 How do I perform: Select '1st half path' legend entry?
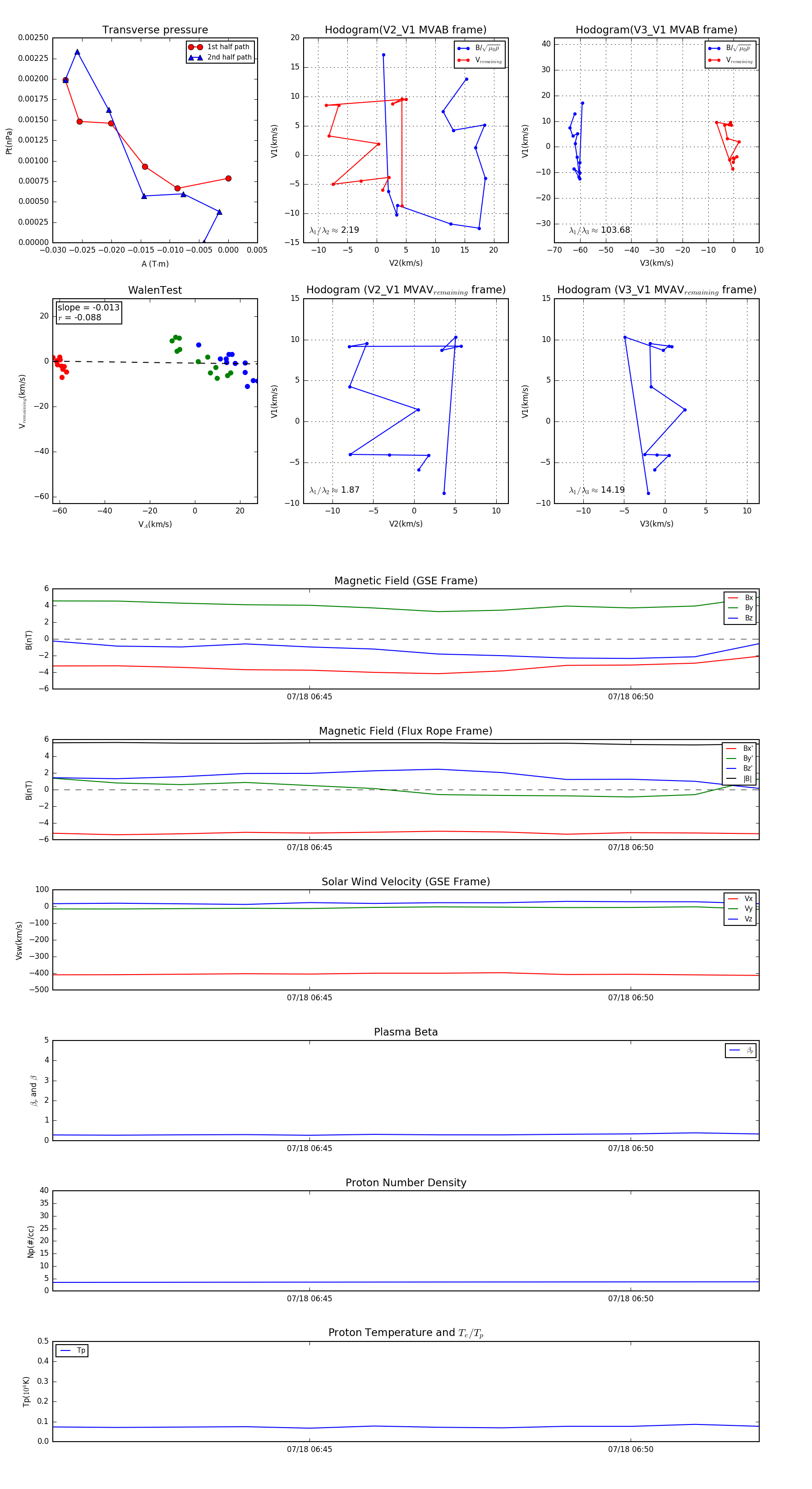tap(220, 47)
